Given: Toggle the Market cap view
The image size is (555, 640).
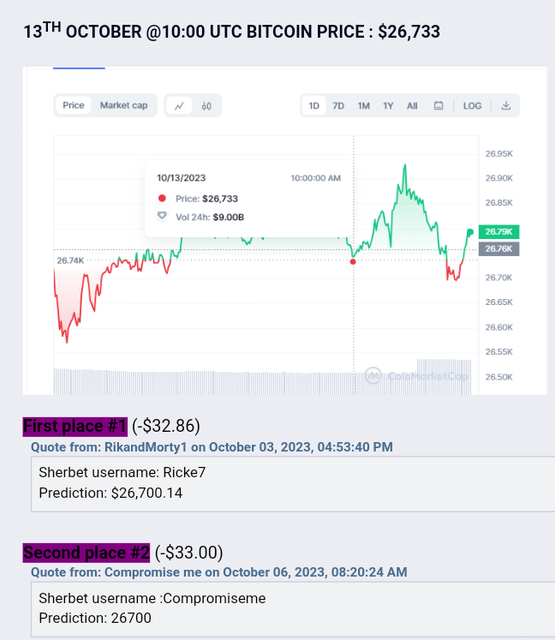Looking at the screenshot, I should click(x=124, y=105).
